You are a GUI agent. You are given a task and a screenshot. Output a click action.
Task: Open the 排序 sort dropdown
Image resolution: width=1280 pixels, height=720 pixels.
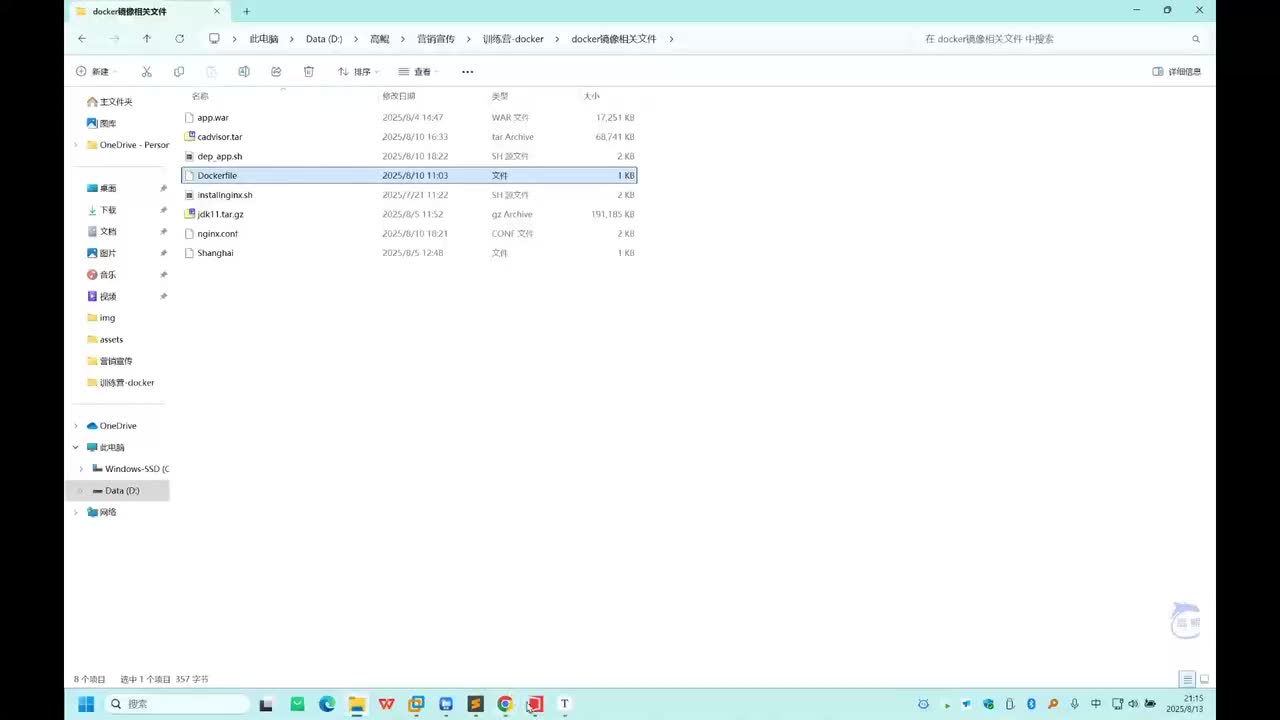(358, 71)
